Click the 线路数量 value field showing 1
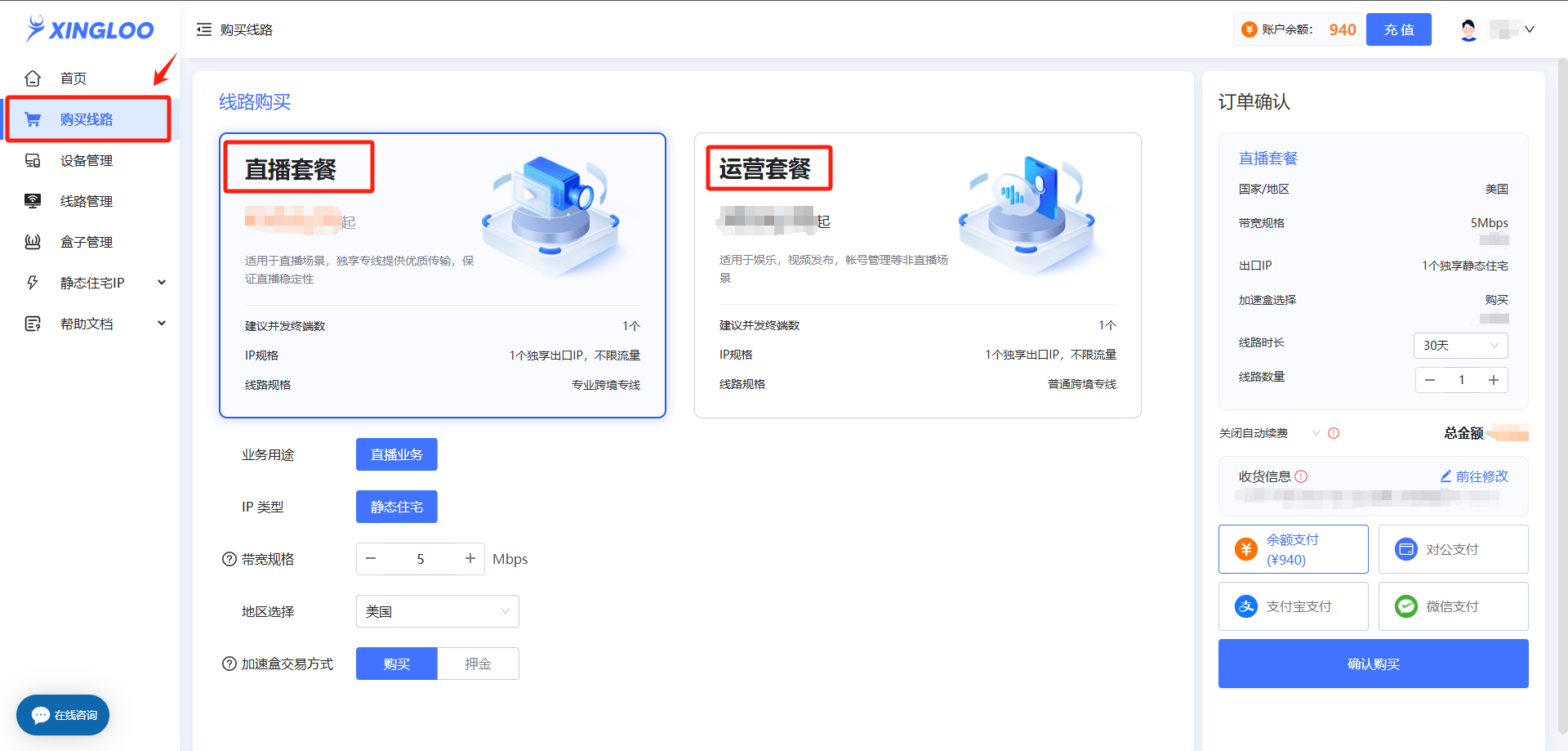 [x=1462, y=380]
